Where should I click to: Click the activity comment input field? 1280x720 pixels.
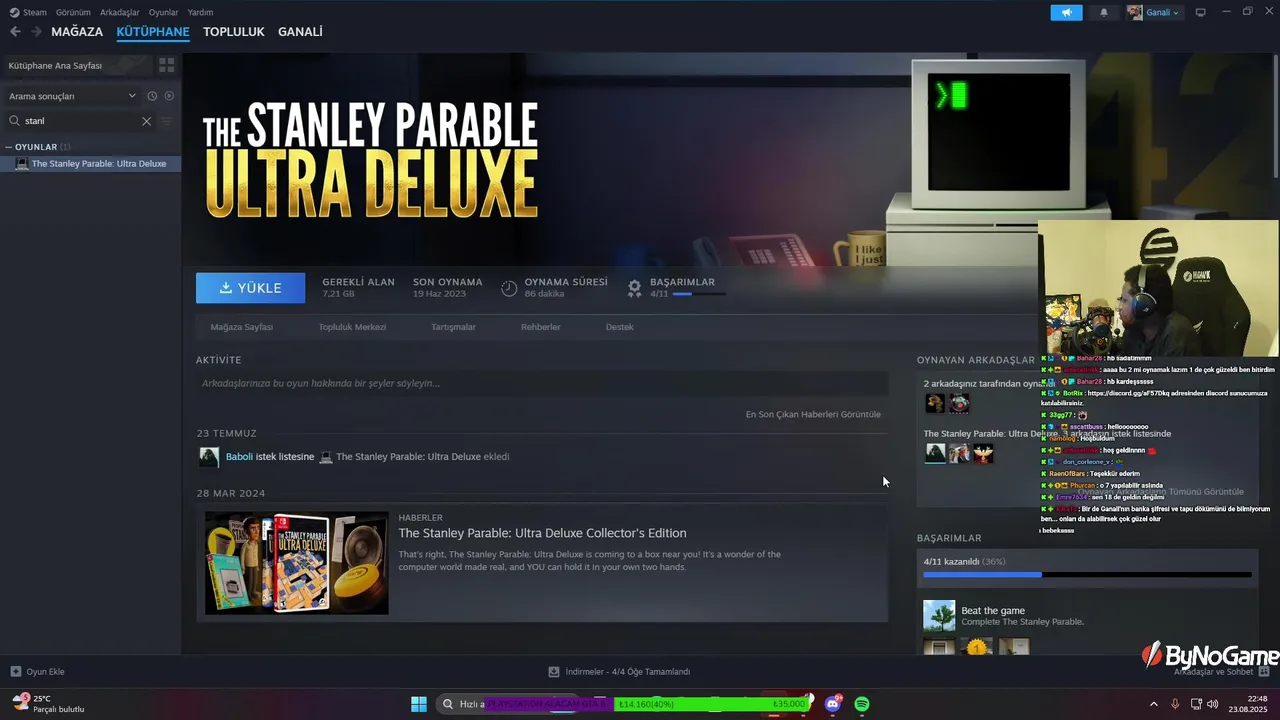click(542, 383)
